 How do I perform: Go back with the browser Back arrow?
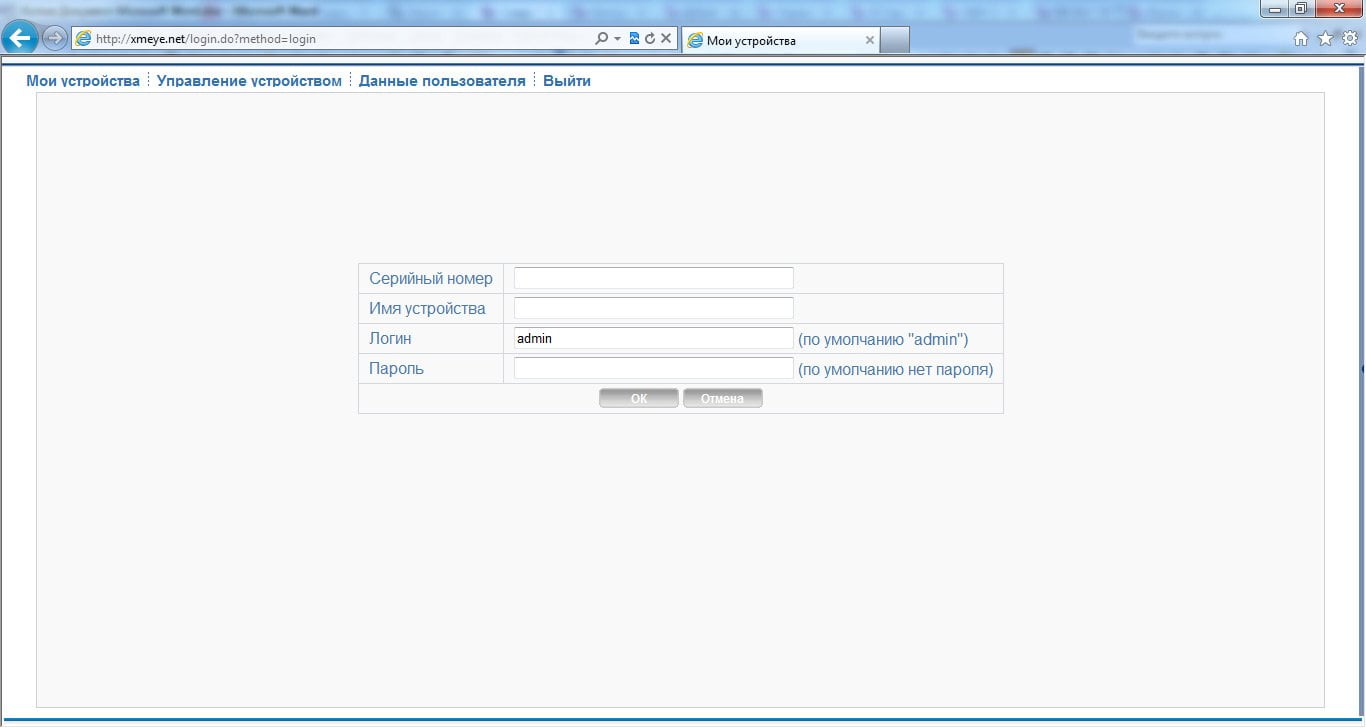click(x=19, y=39)
